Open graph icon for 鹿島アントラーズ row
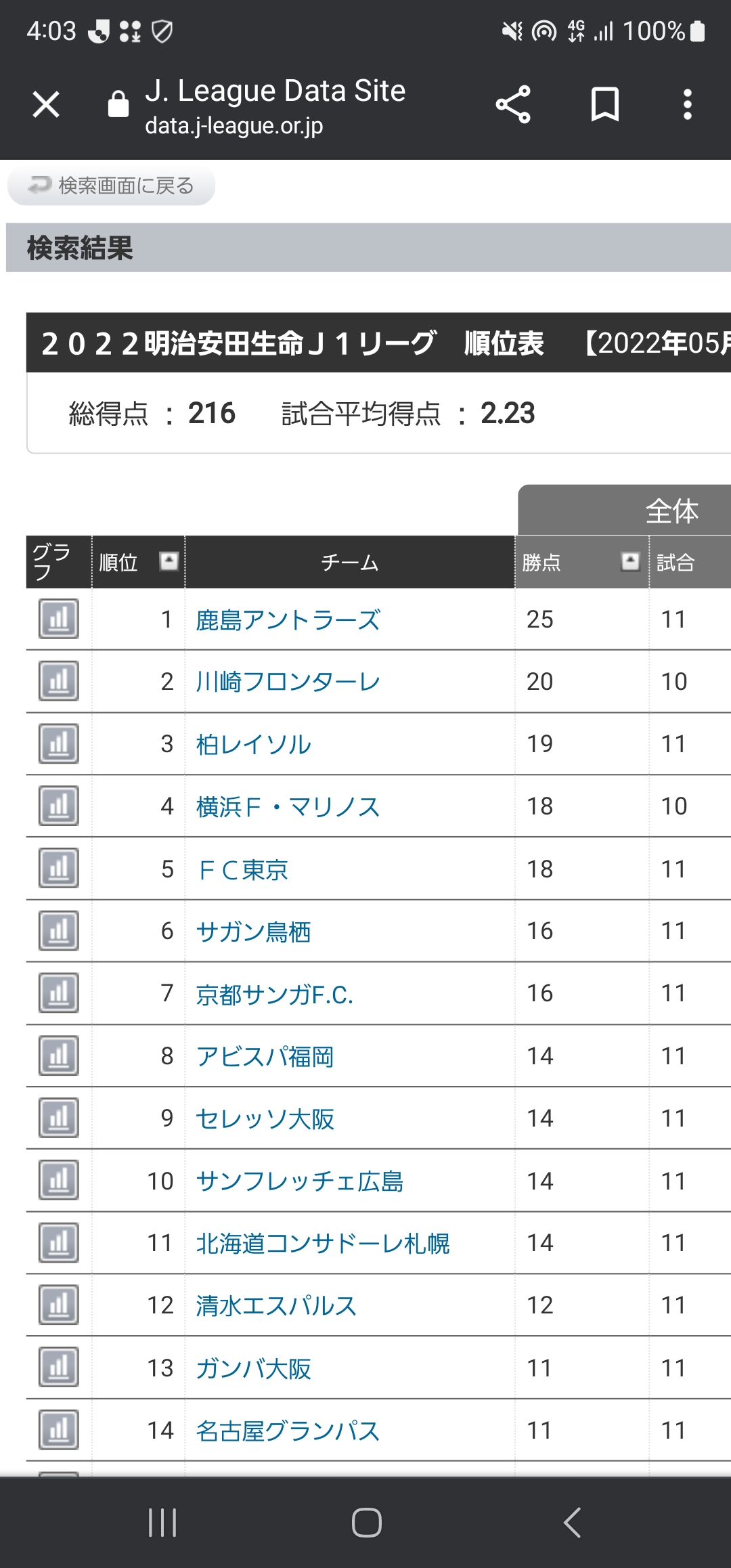731x1568 pixels. 59,619
